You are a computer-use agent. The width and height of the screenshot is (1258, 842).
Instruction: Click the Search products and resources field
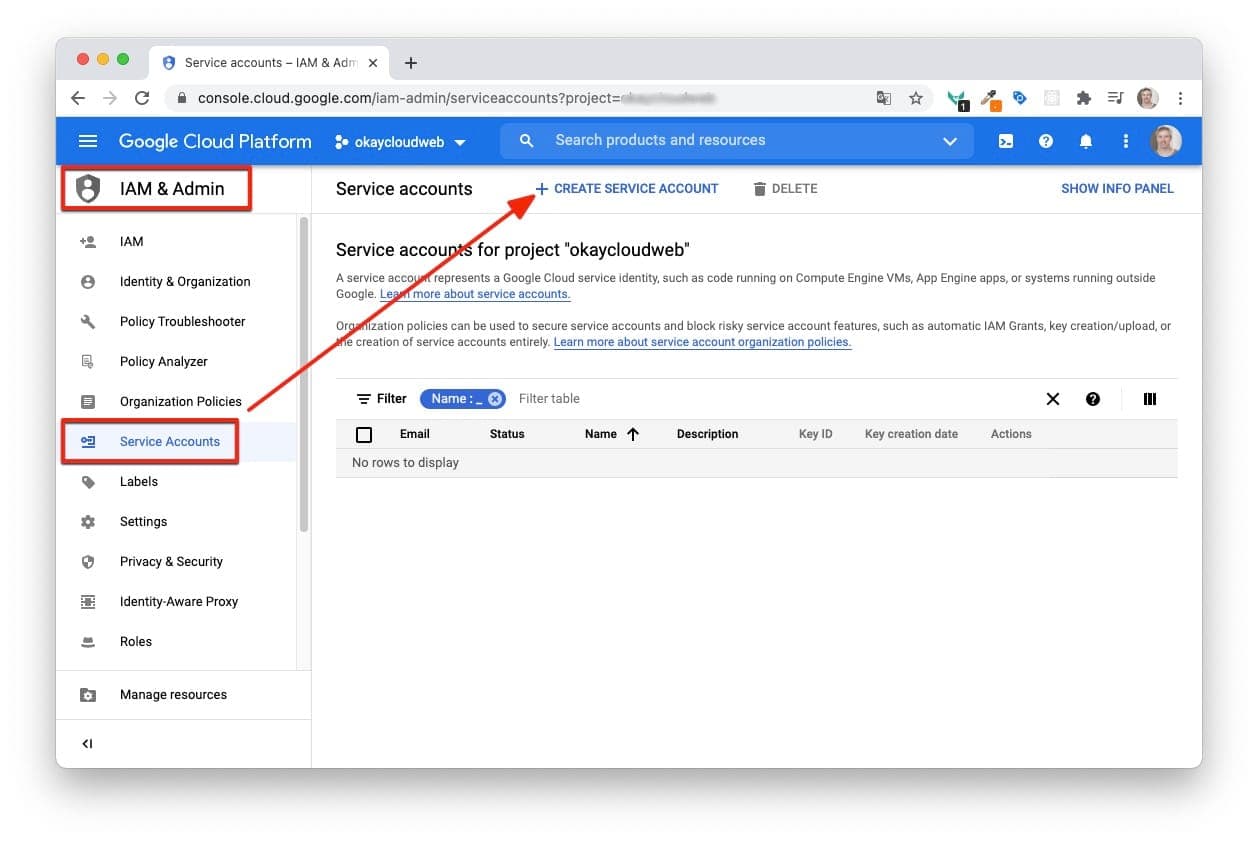point(737,141)
